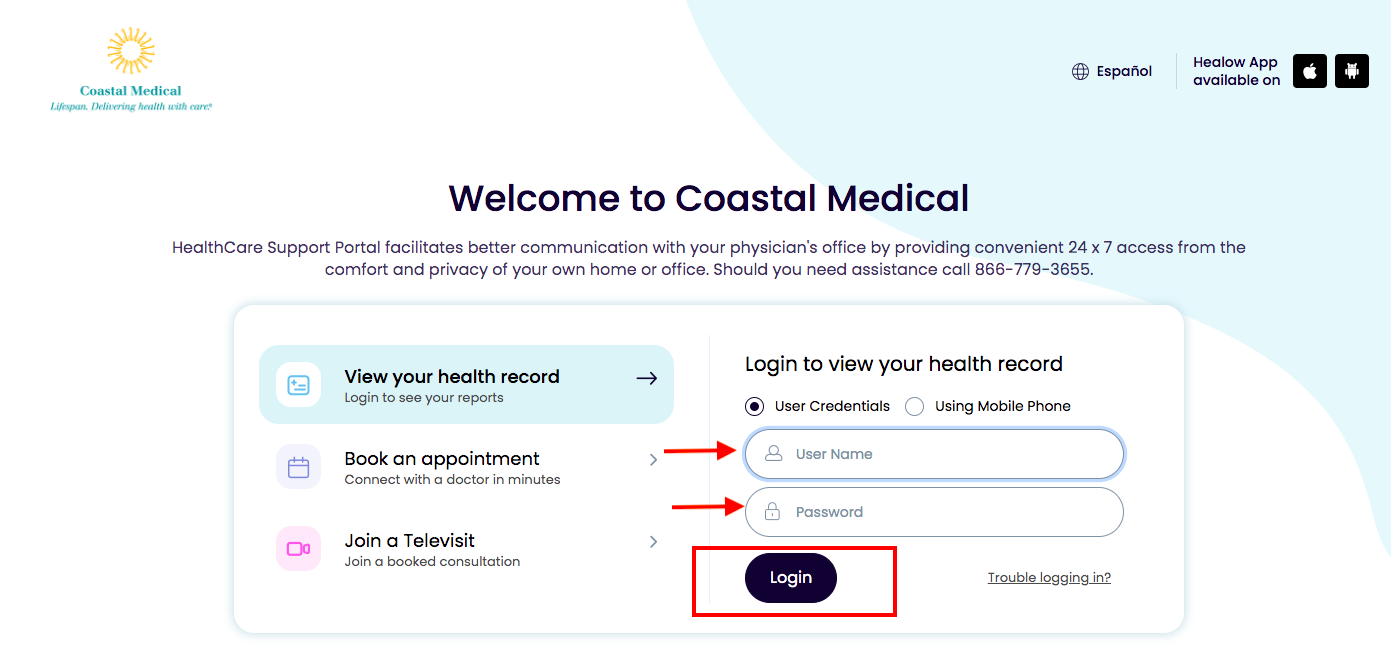The height and width of the screenshot is (651, 1391).
Task: Open the Apple App Store Healow icon
Action: (1310, 71)
